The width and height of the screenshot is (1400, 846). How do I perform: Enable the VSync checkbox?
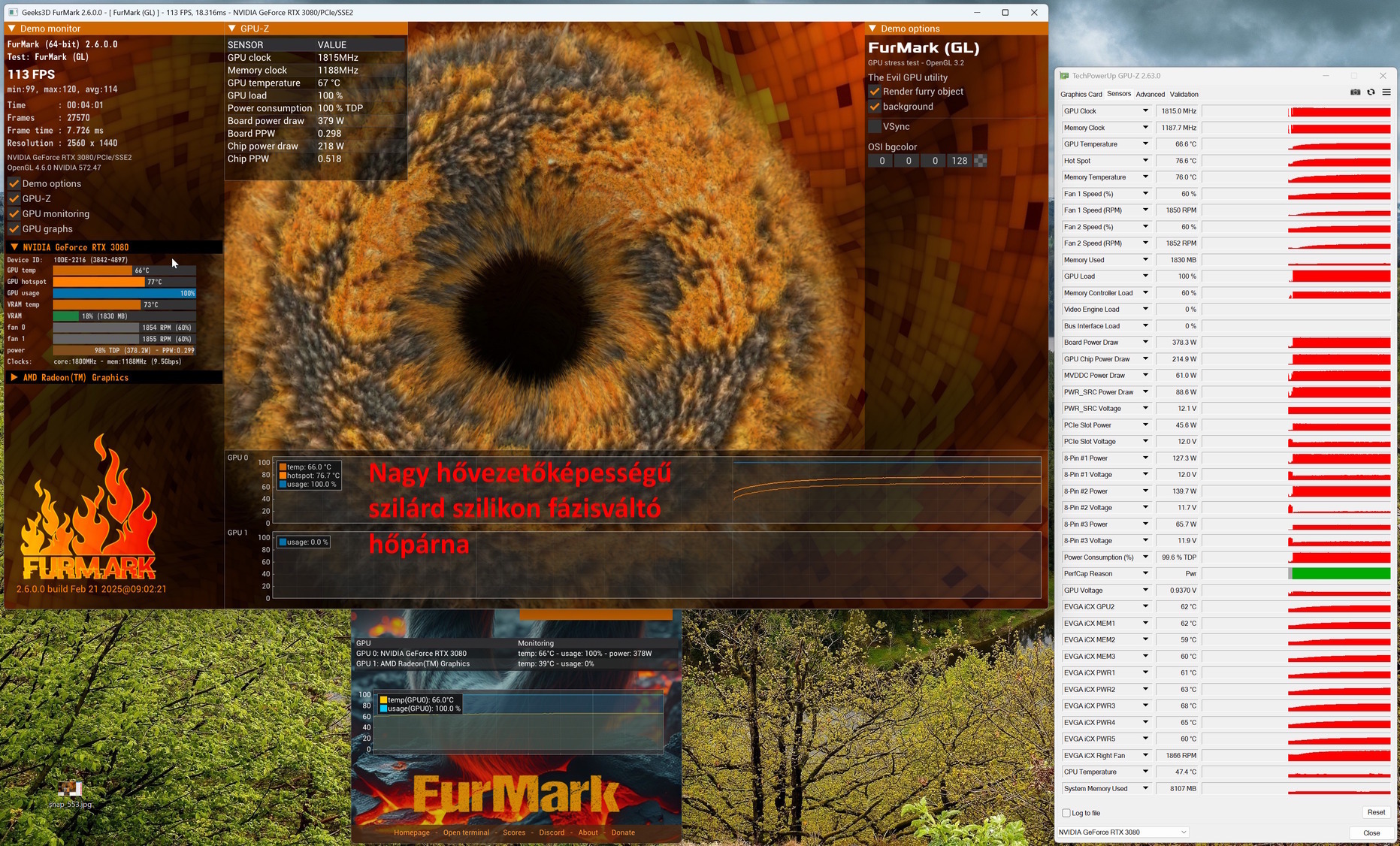coord(875,126)
